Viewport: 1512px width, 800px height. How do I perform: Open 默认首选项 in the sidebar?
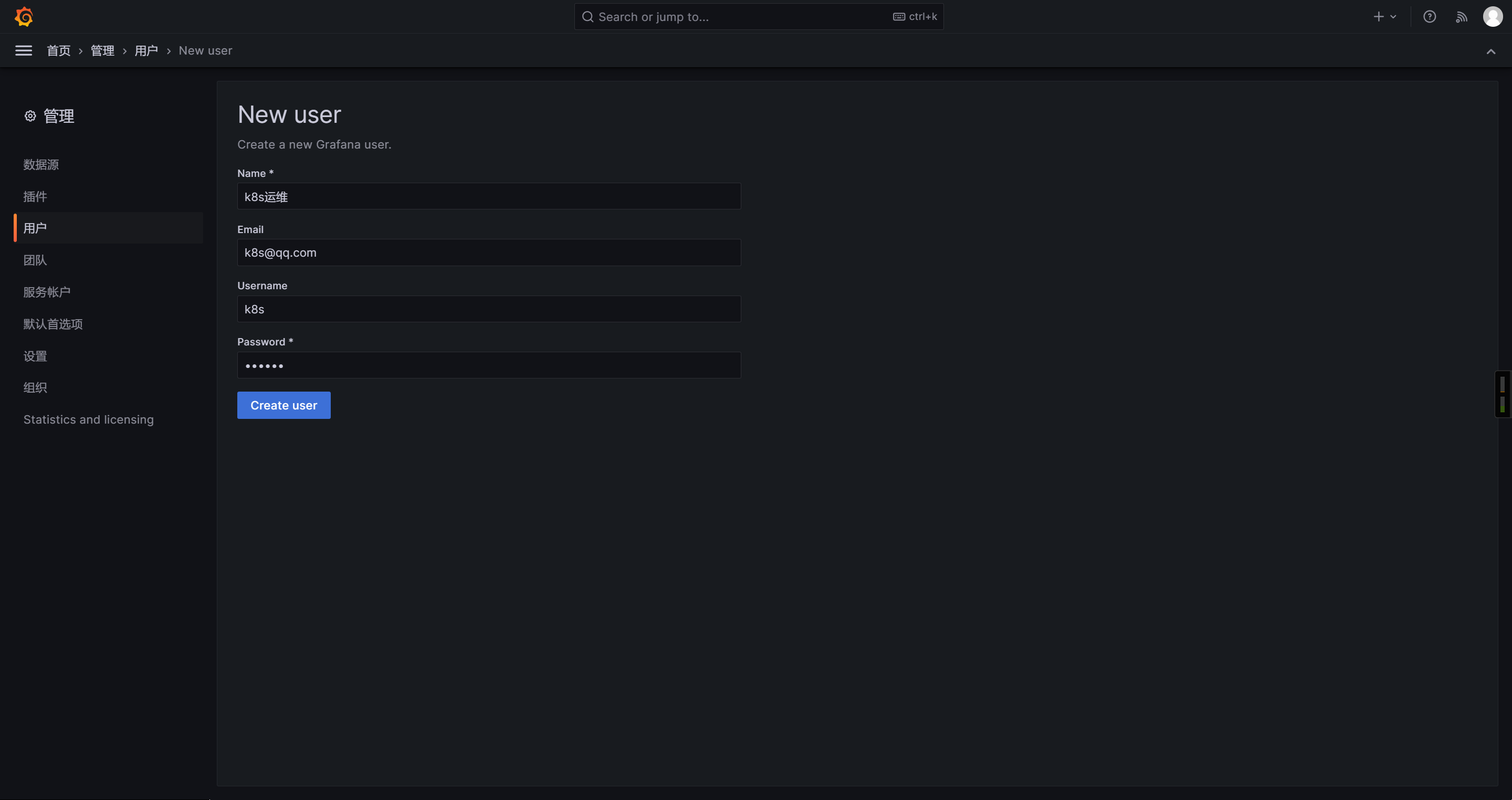point(53,324)
